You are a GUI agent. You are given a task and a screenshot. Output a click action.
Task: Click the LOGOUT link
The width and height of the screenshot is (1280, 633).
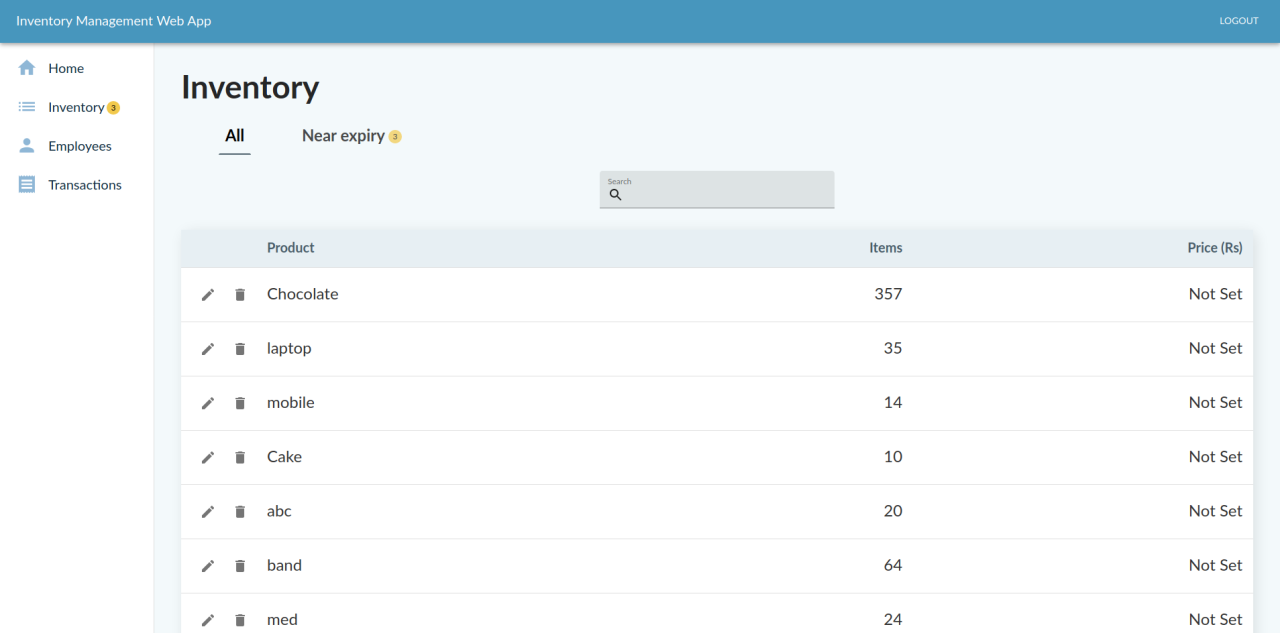tap(1239, 20)
